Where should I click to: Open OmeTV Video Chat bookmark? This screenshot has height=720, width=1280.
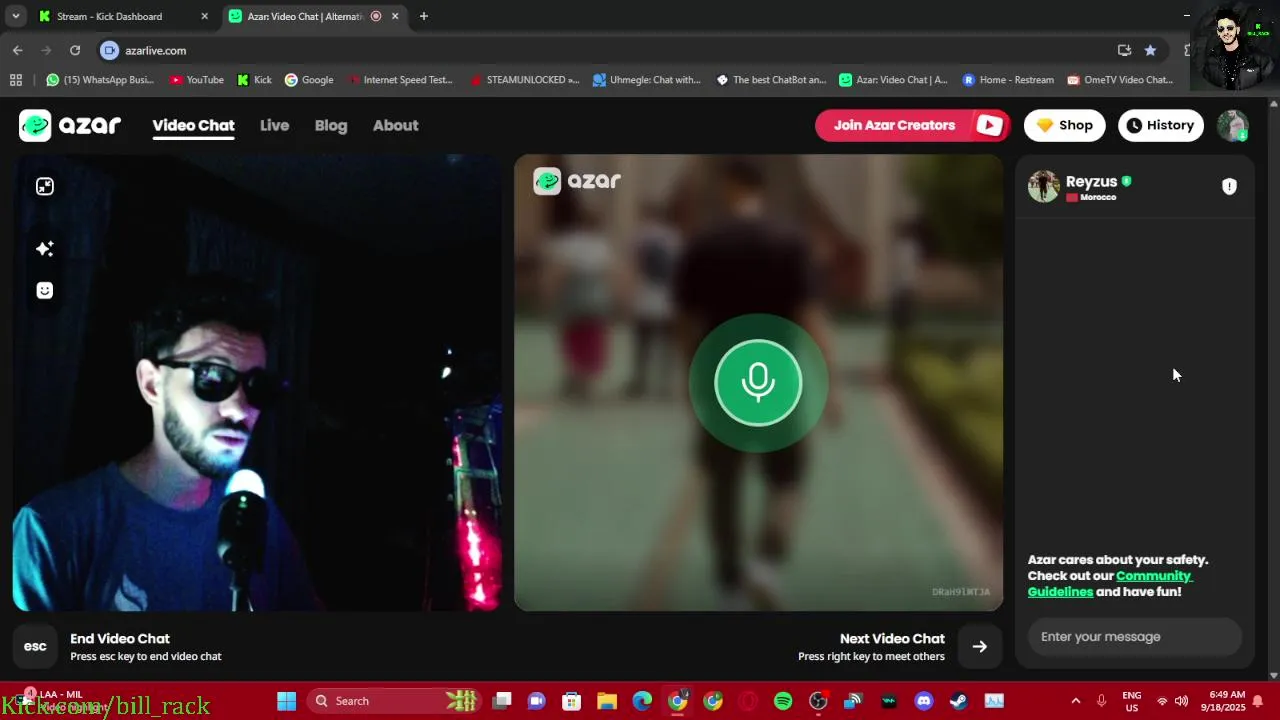pyautogui.click(x=1120, y=80)
